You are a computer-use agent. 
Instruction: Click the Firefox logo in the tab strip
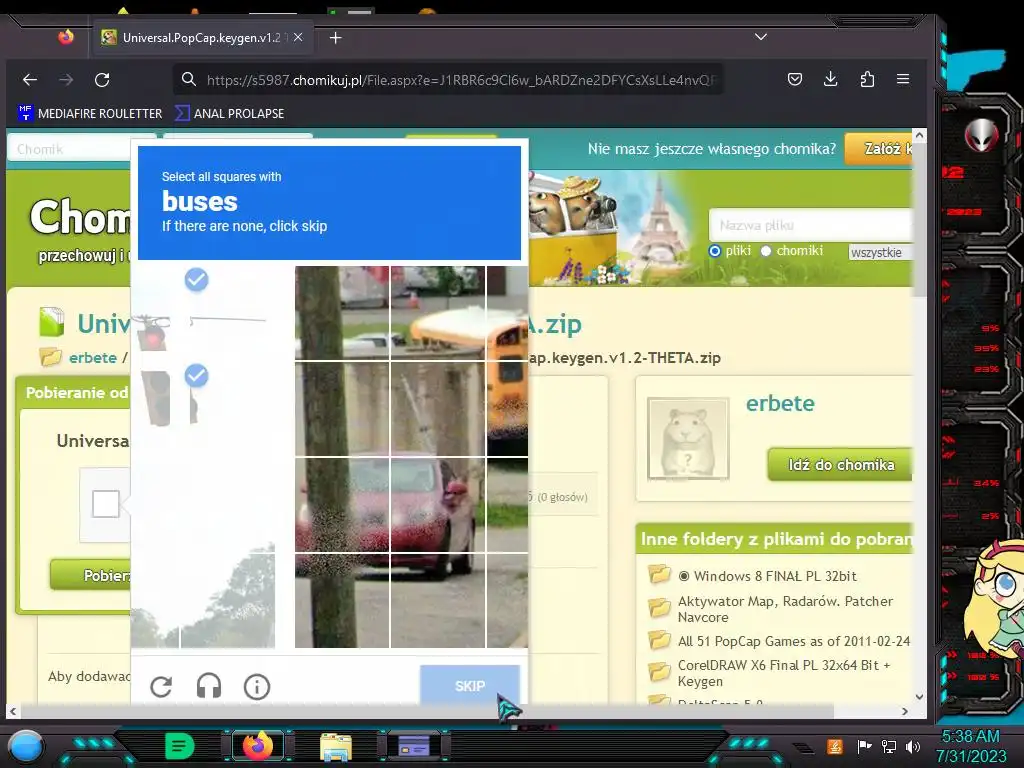pyautogui.click(x=66, y=37)
